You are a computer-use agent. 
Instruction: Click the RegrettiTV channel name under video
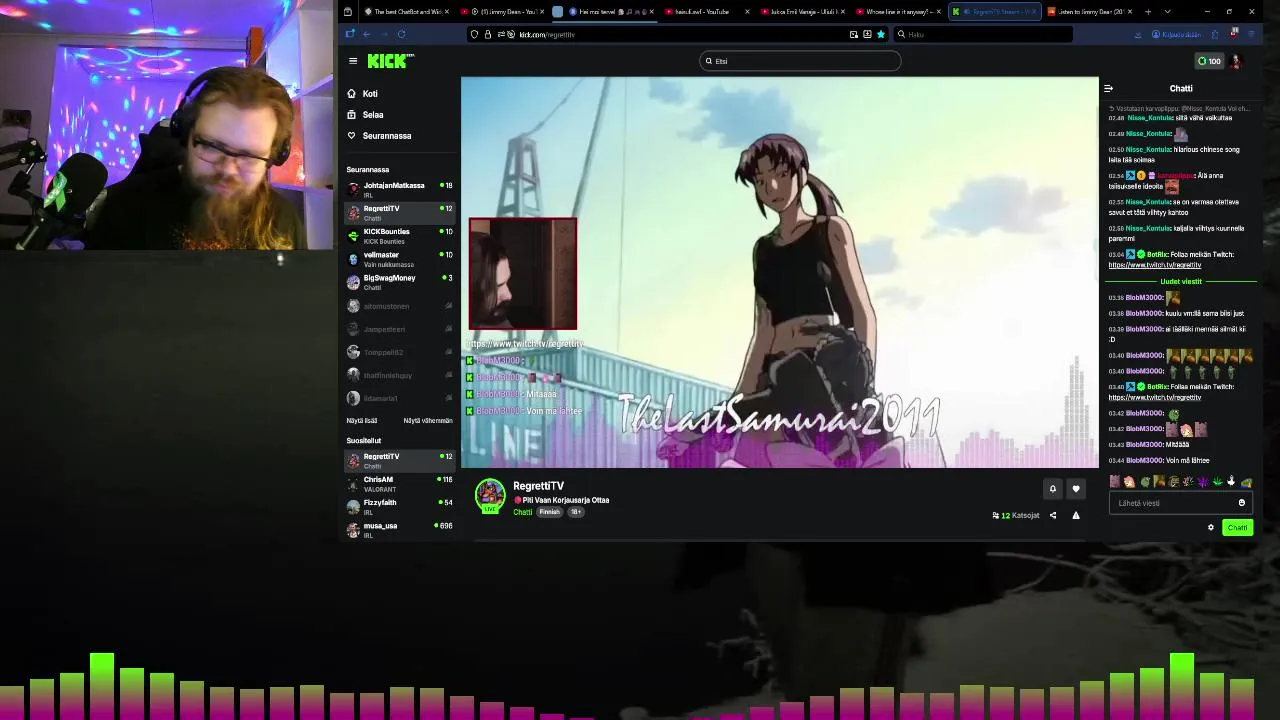[x=538, y=486]
